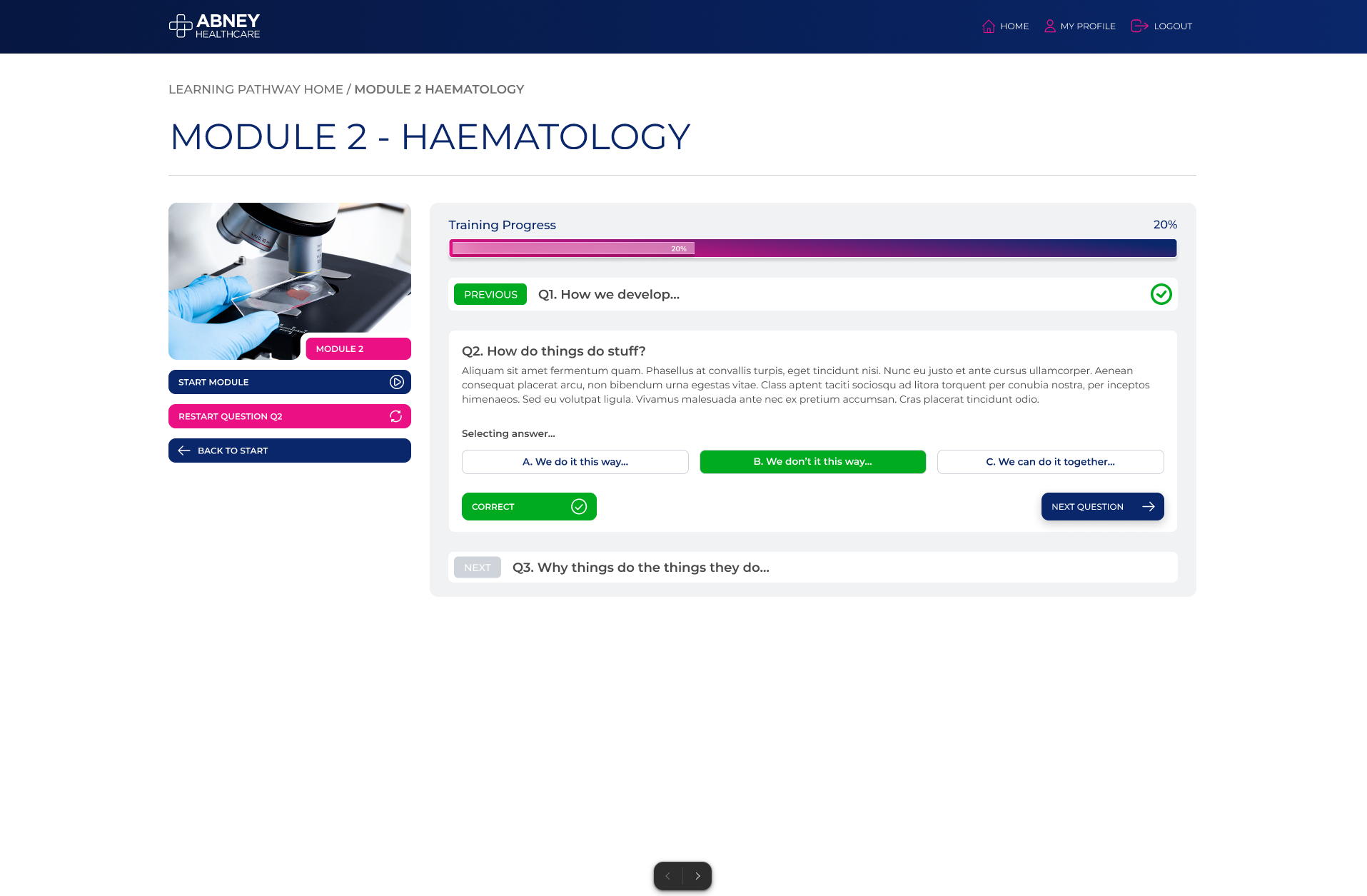1367x896 pixels.
Task: Open My Profile from top navigation
Action: click(1079, 26)
